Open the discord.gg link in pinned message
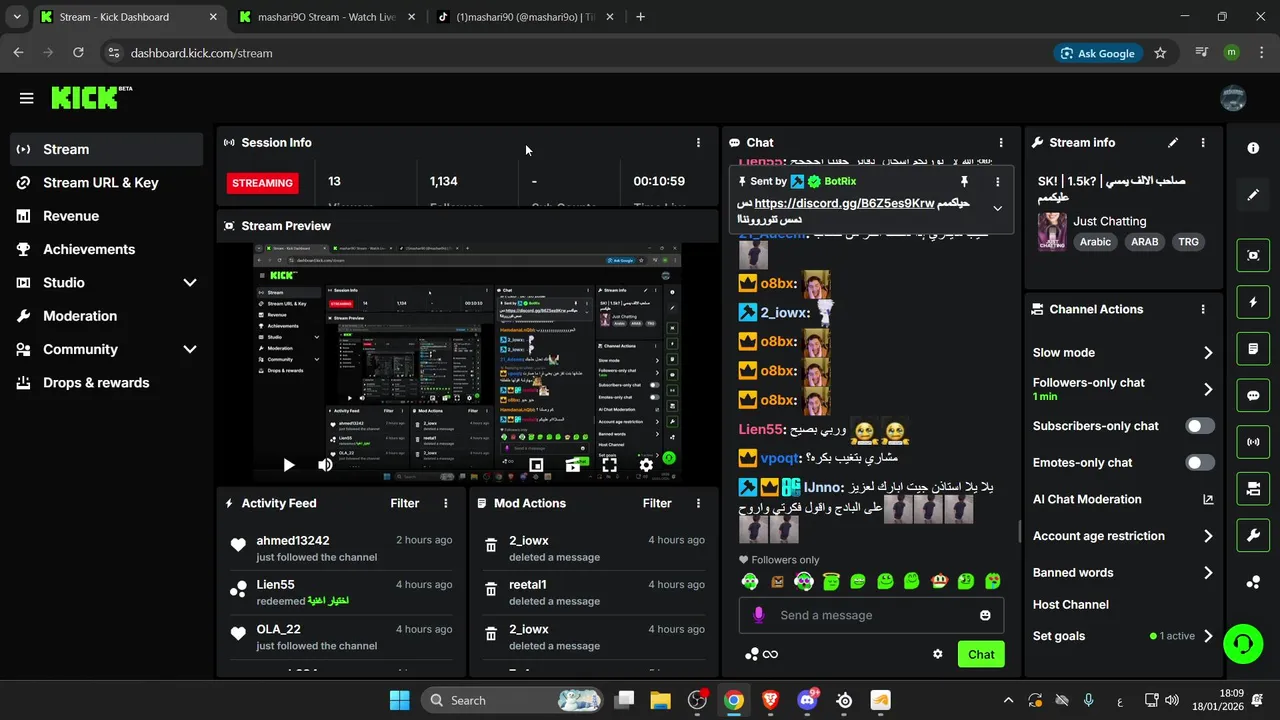The height and width of the screenshot is (720, 1280). click(x=844, y=203)
